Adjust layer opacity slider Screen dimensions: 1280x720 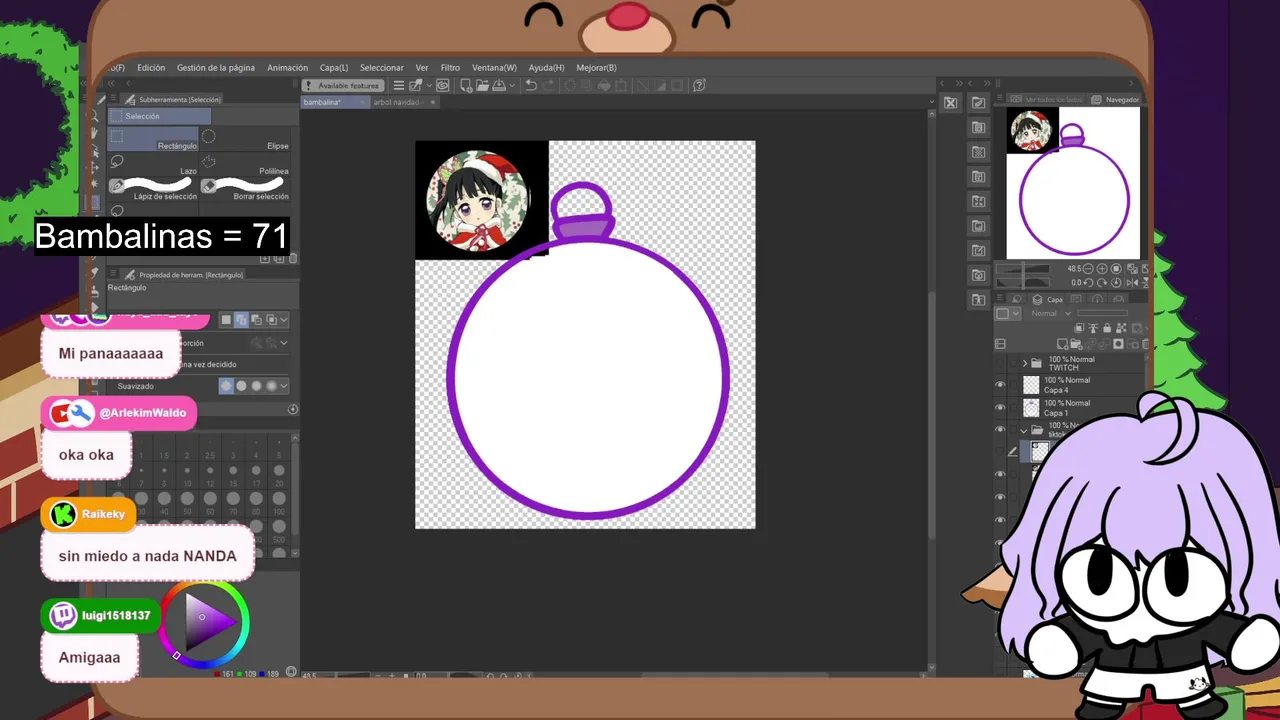pos(1103,313)
